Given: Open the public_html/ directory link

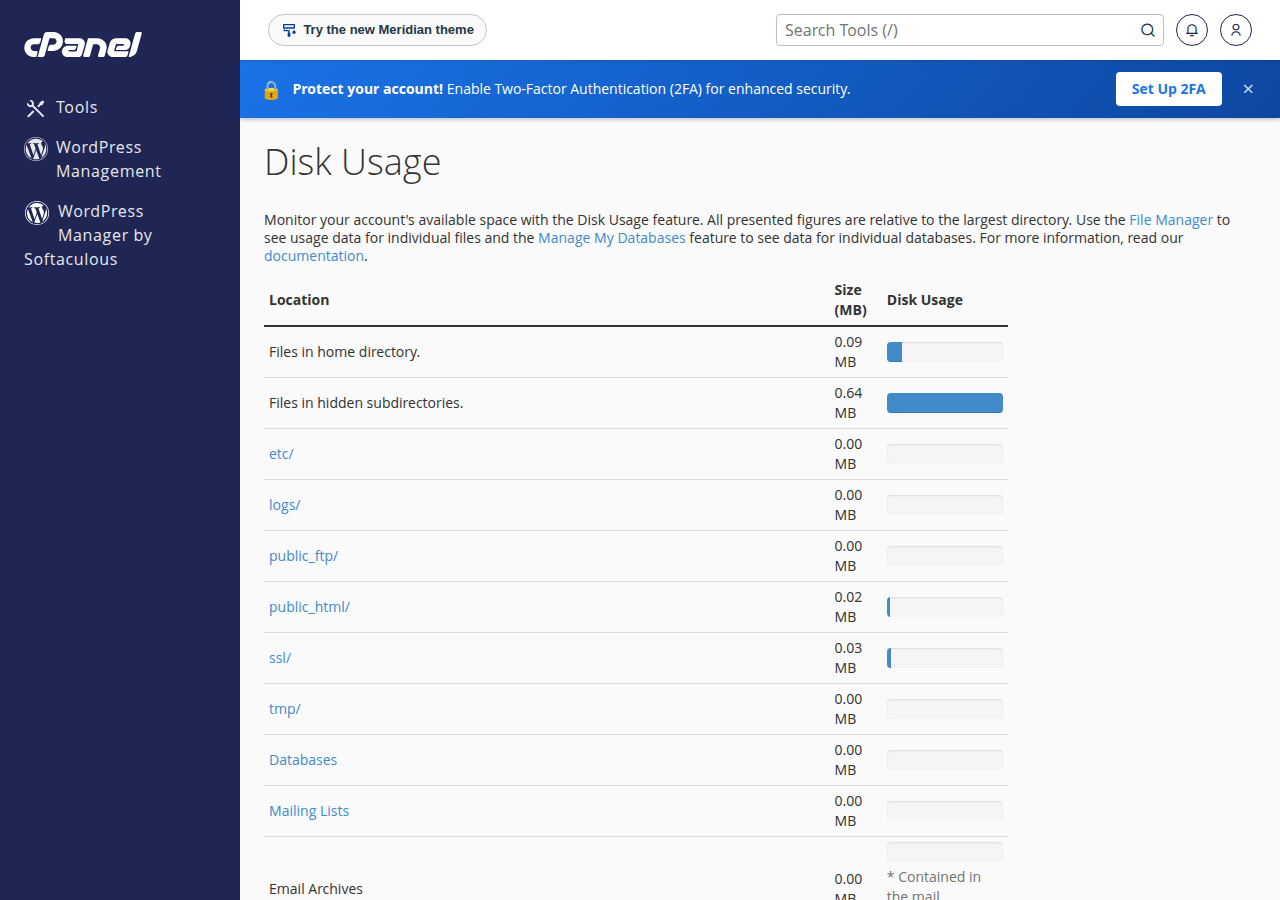Looking at the screenshot, I should coord(309,607).
